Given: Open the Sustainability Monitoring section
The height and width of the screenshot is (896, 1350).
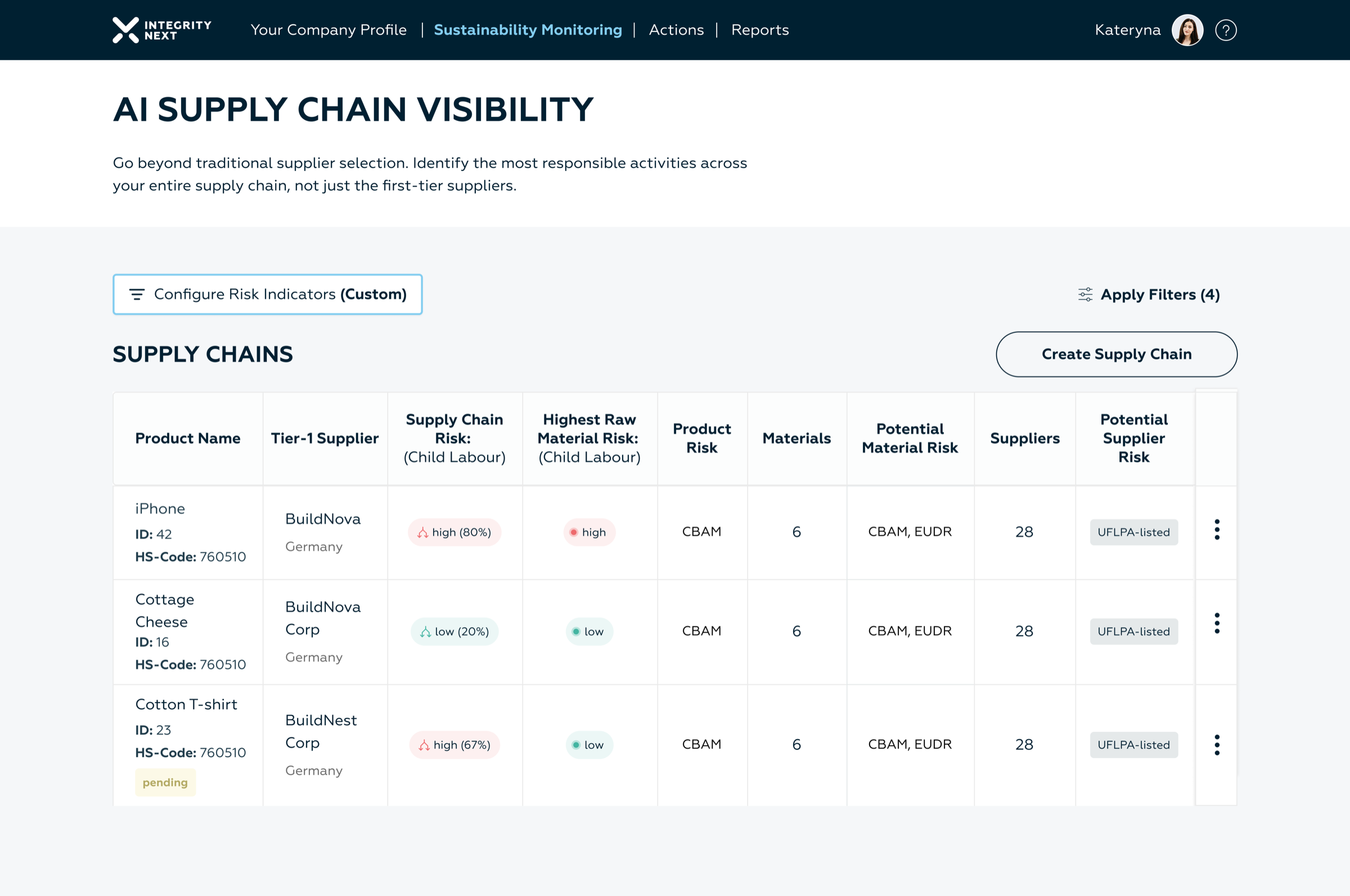Looking at the screenshot, I should (528, 30).
